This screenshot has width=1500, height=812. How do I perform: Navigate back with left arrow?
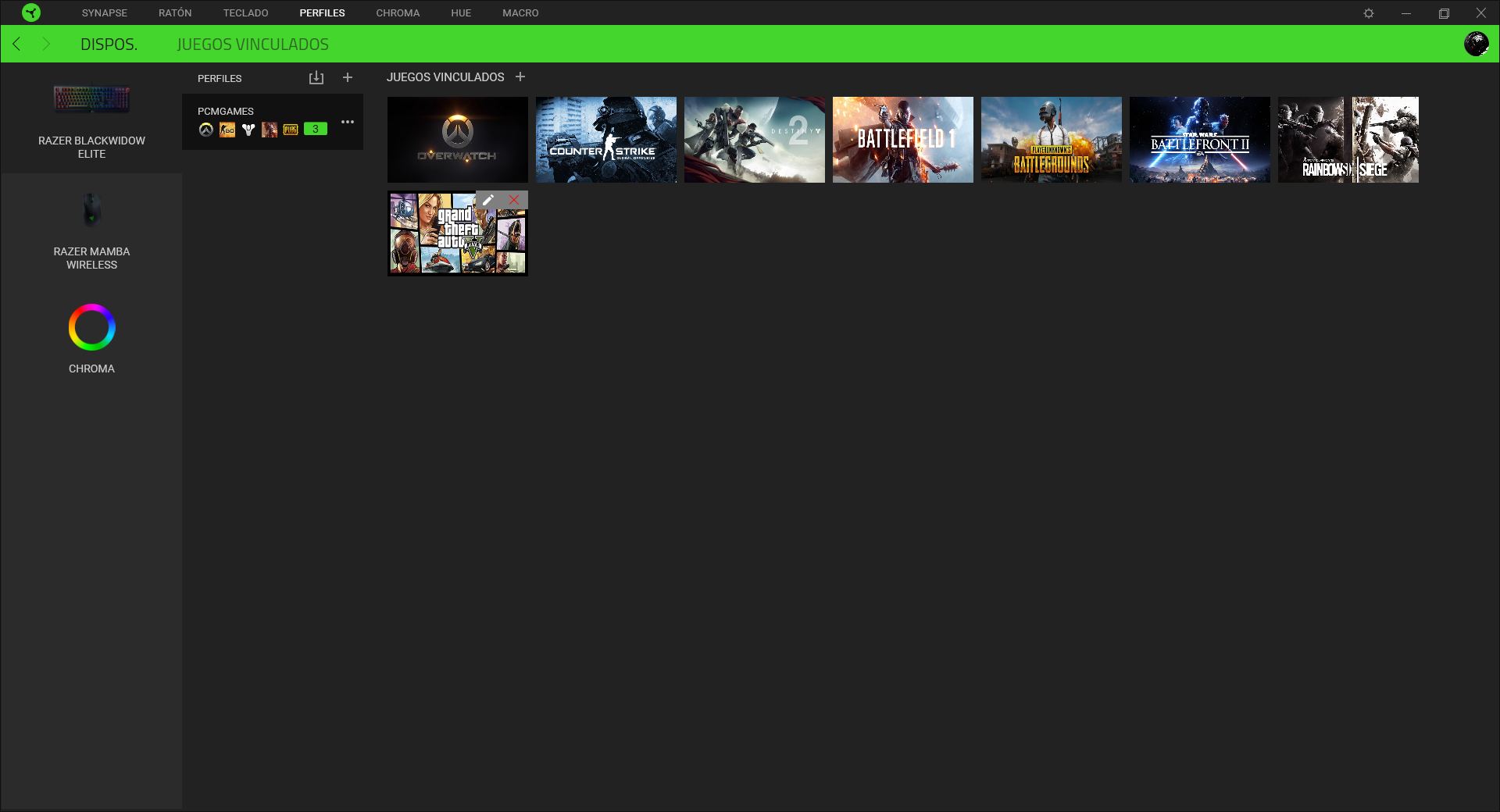(x=16, y=44)
